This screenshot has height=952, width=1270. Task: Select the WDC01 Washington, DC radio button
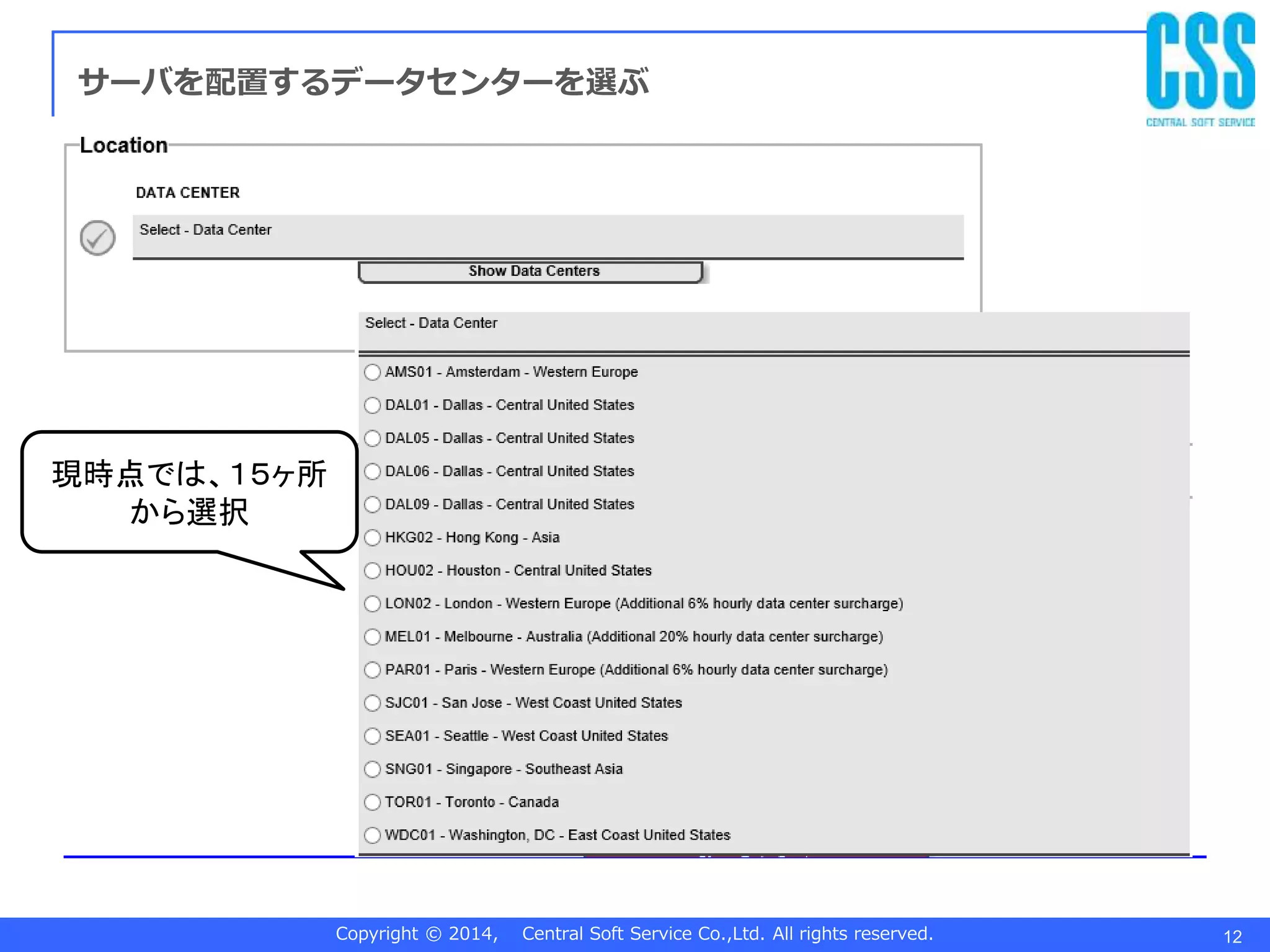point(372,835)
